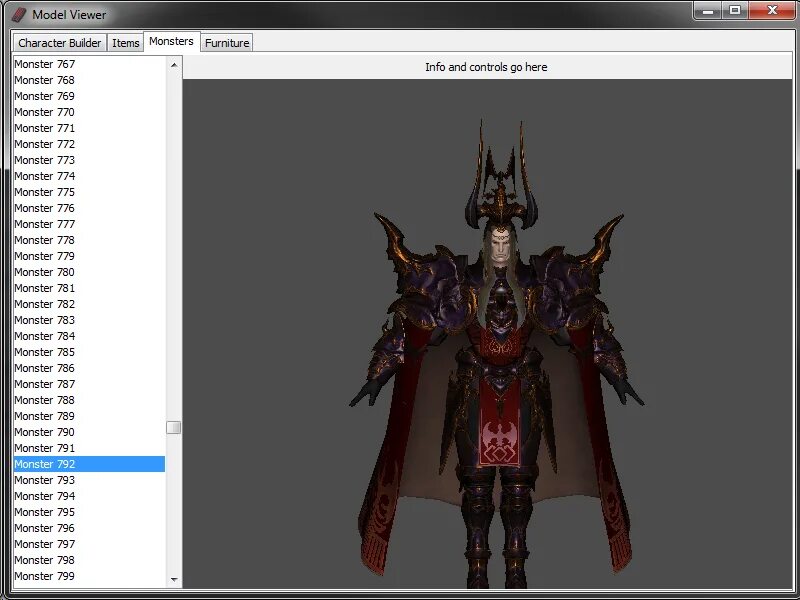This screenshot has width=800, height=600.
Task: Select Monster 774 in the list
Action: point(89,176)
